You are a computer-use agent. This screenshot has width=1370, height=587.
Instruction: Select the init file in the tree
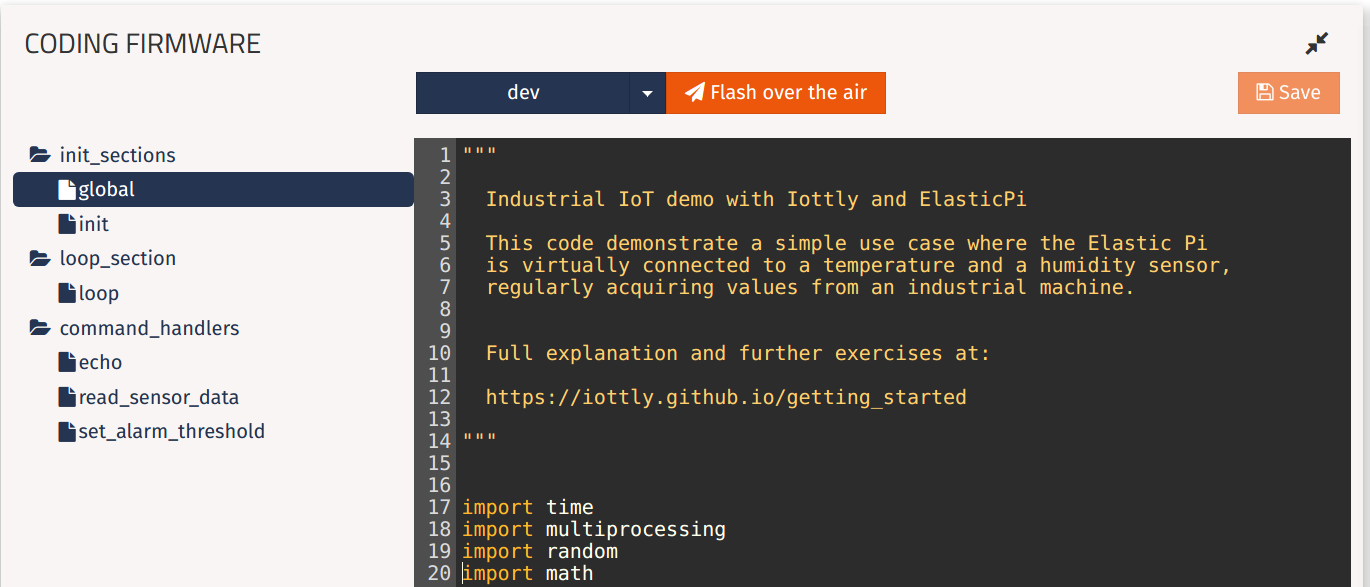(x=93, y=223)
